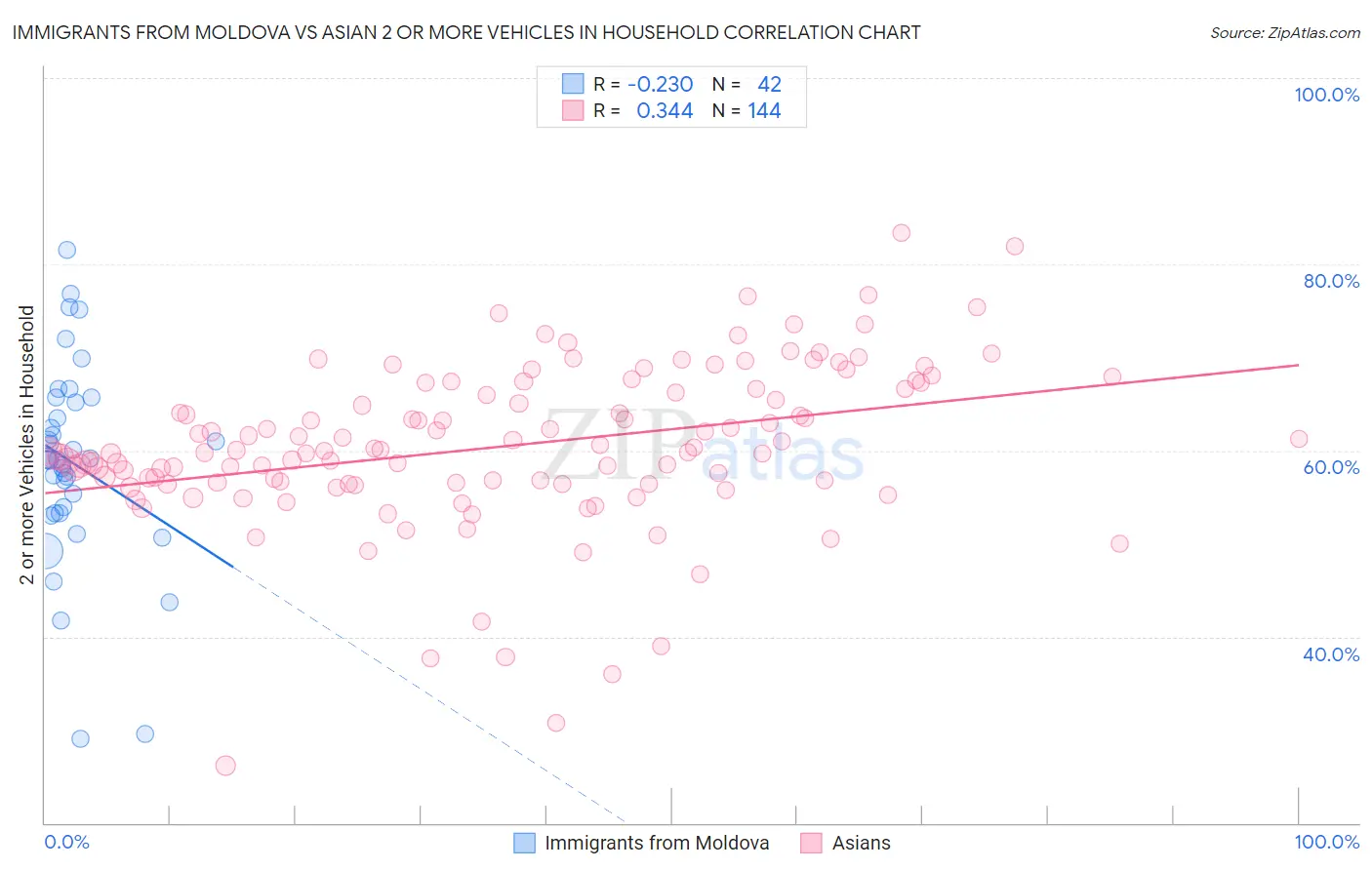
Task: Click the blue Immigrants from Moldova legend swatch
Action: point(524,843)
